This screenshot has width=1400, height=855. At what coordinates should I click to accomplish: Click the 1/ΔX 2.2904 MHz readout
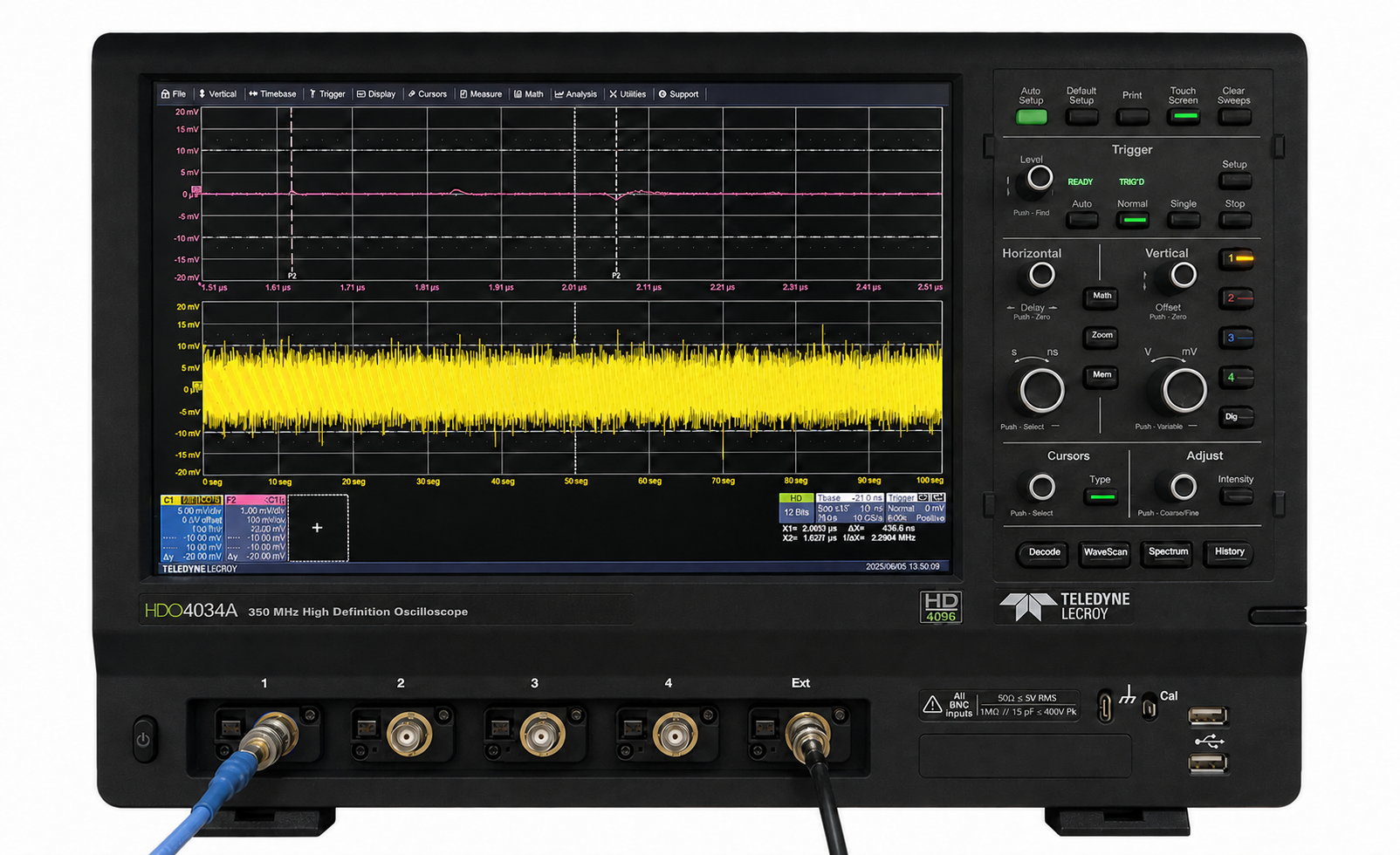(x=879, y=538)
